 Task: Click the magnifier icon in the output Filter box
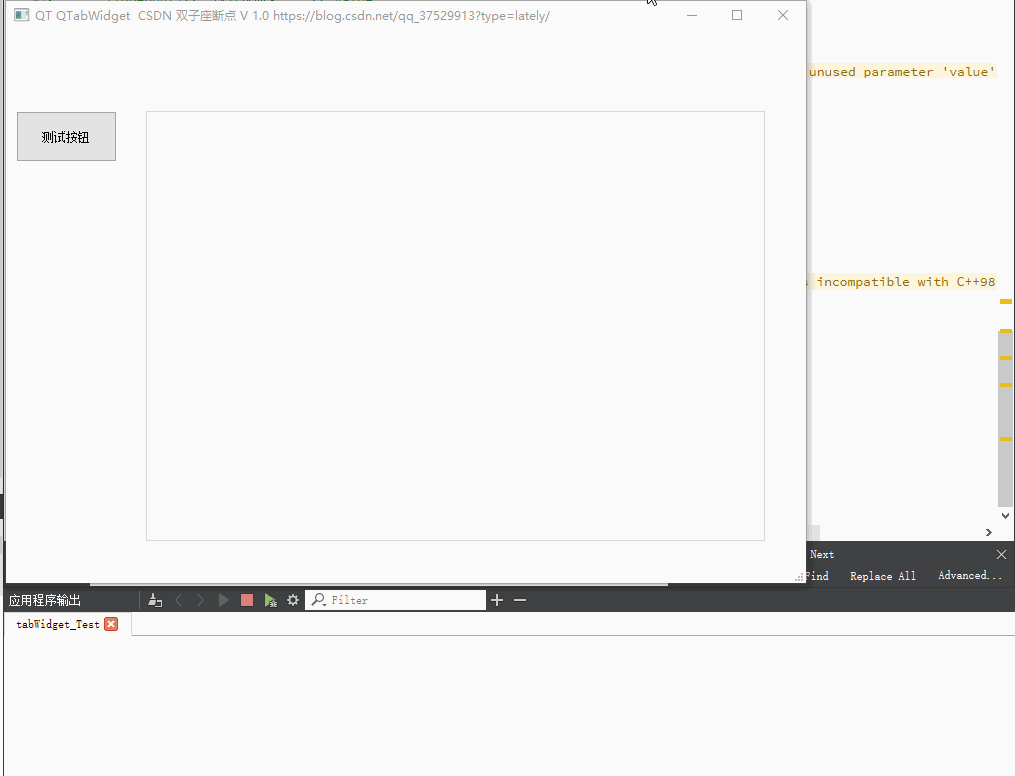click(318, 600)
